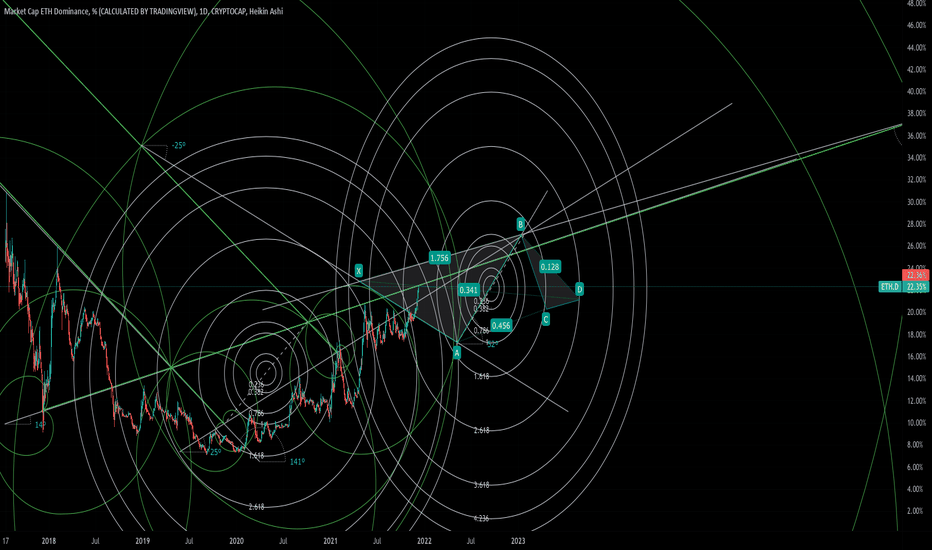
Task: Click the Jul label between 2019 and 2020
Action: (189, 541)
